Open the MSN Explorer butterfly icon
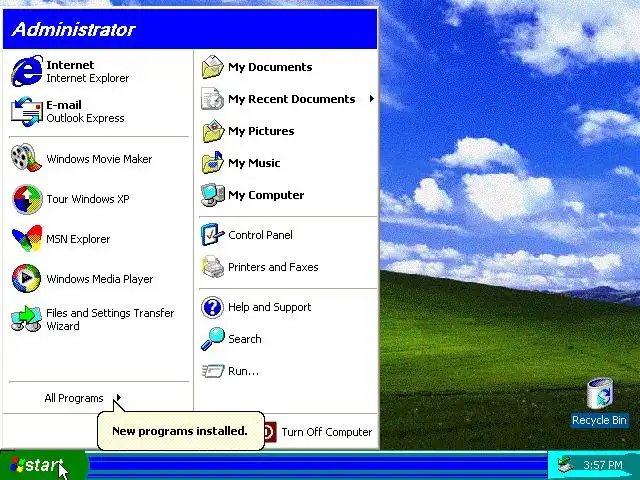This screenshot has width=640, height=480. click(27, 239)
